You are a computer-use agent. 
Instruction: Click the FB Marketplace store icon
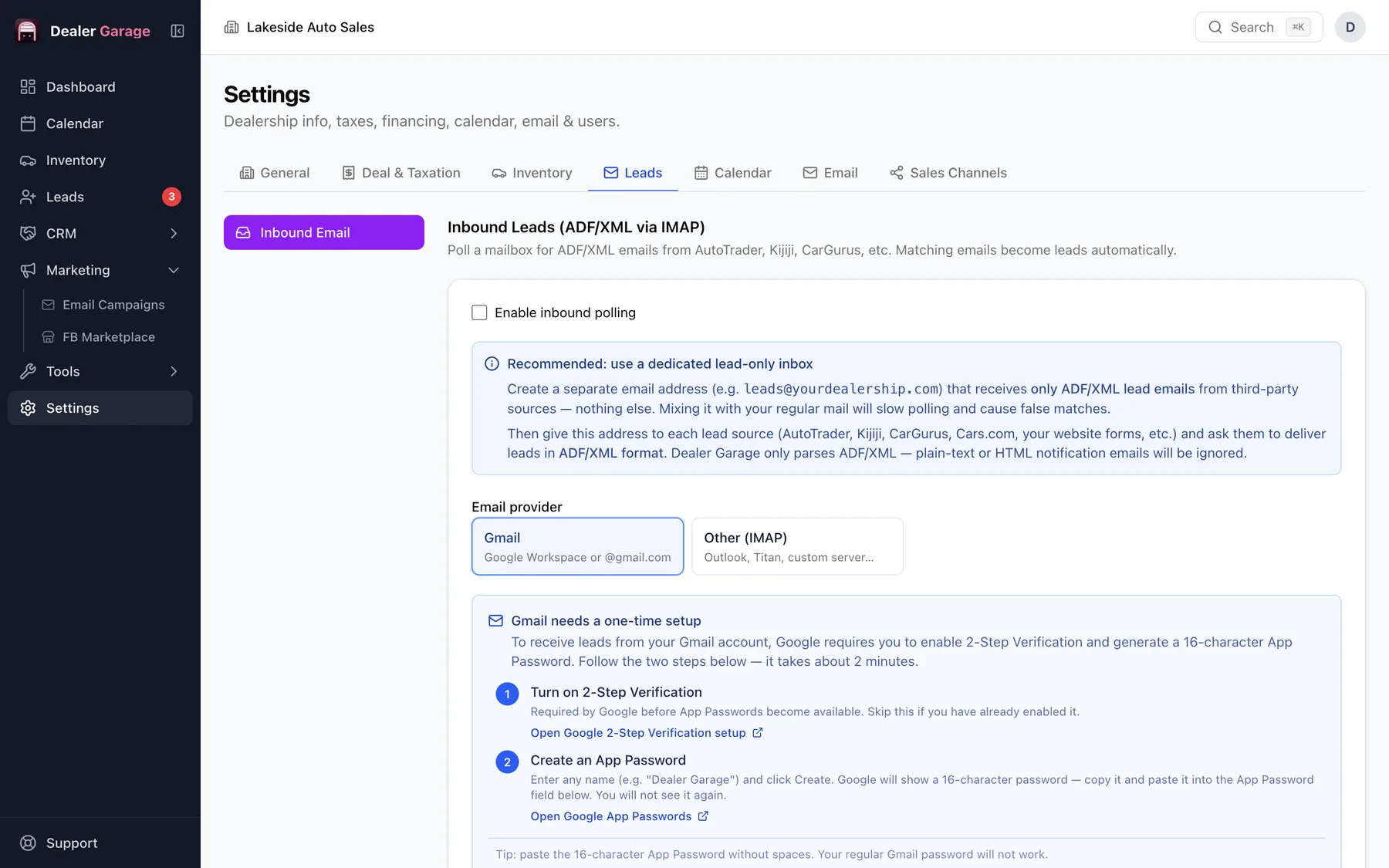[x=48, y=337]
